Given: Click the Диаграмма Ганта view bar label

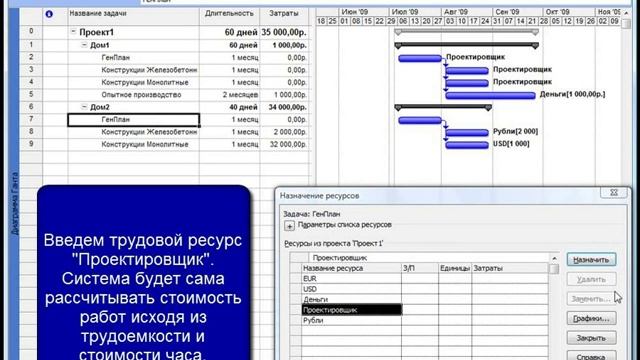Looking at the screenshot, I should click(15, 203).
